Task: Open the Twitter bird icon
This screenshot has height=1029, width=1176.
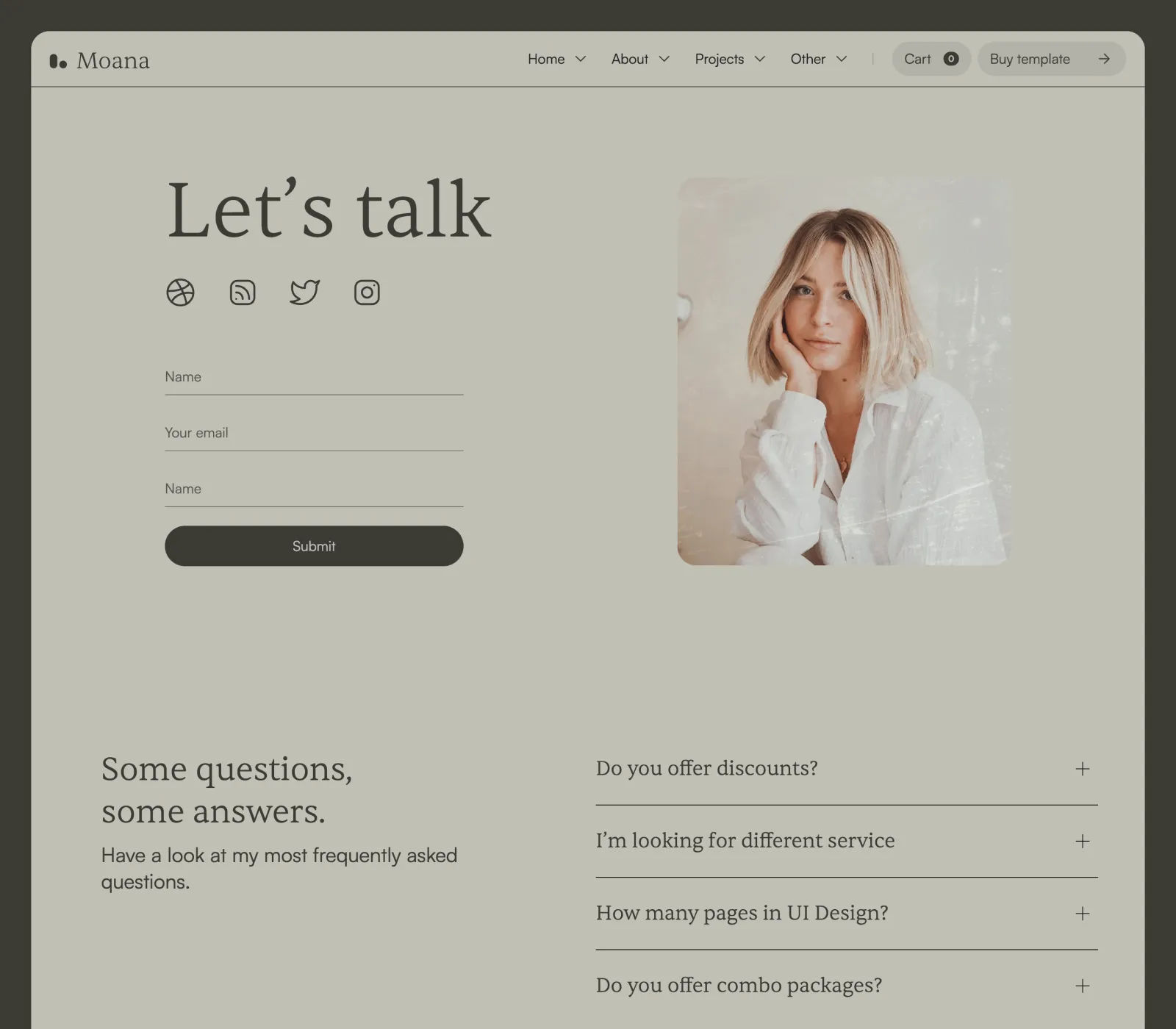Action: point(304,293)
